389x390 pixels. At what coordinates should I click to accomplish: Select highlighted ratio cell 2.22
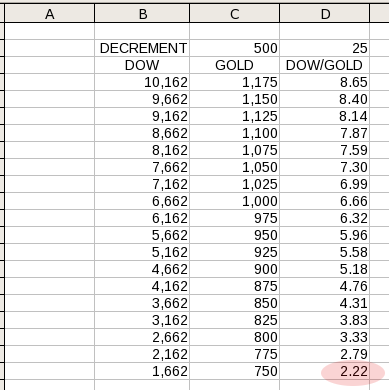pos(325,371)
